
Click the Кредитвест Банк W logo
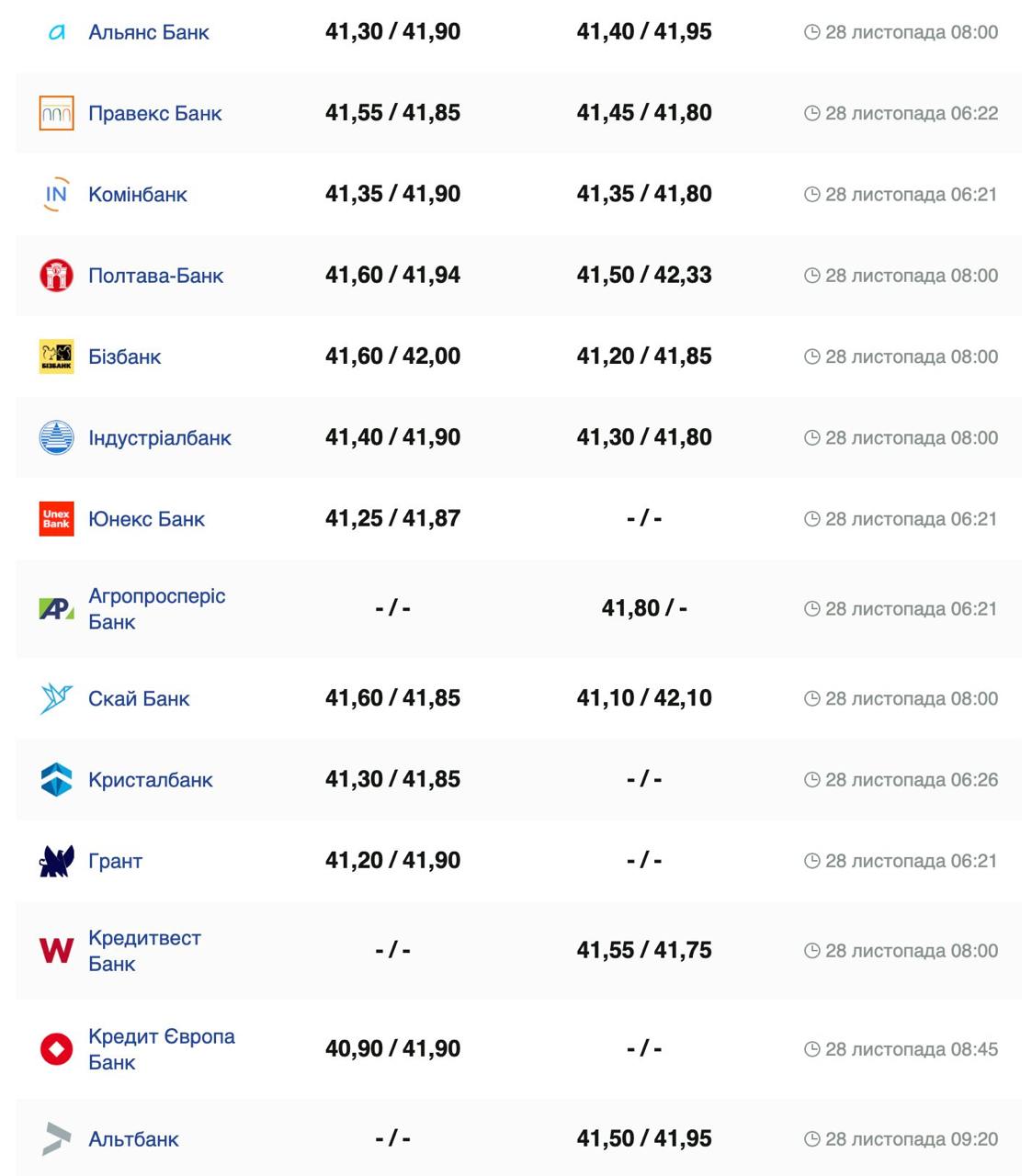(x=56, y=950)
